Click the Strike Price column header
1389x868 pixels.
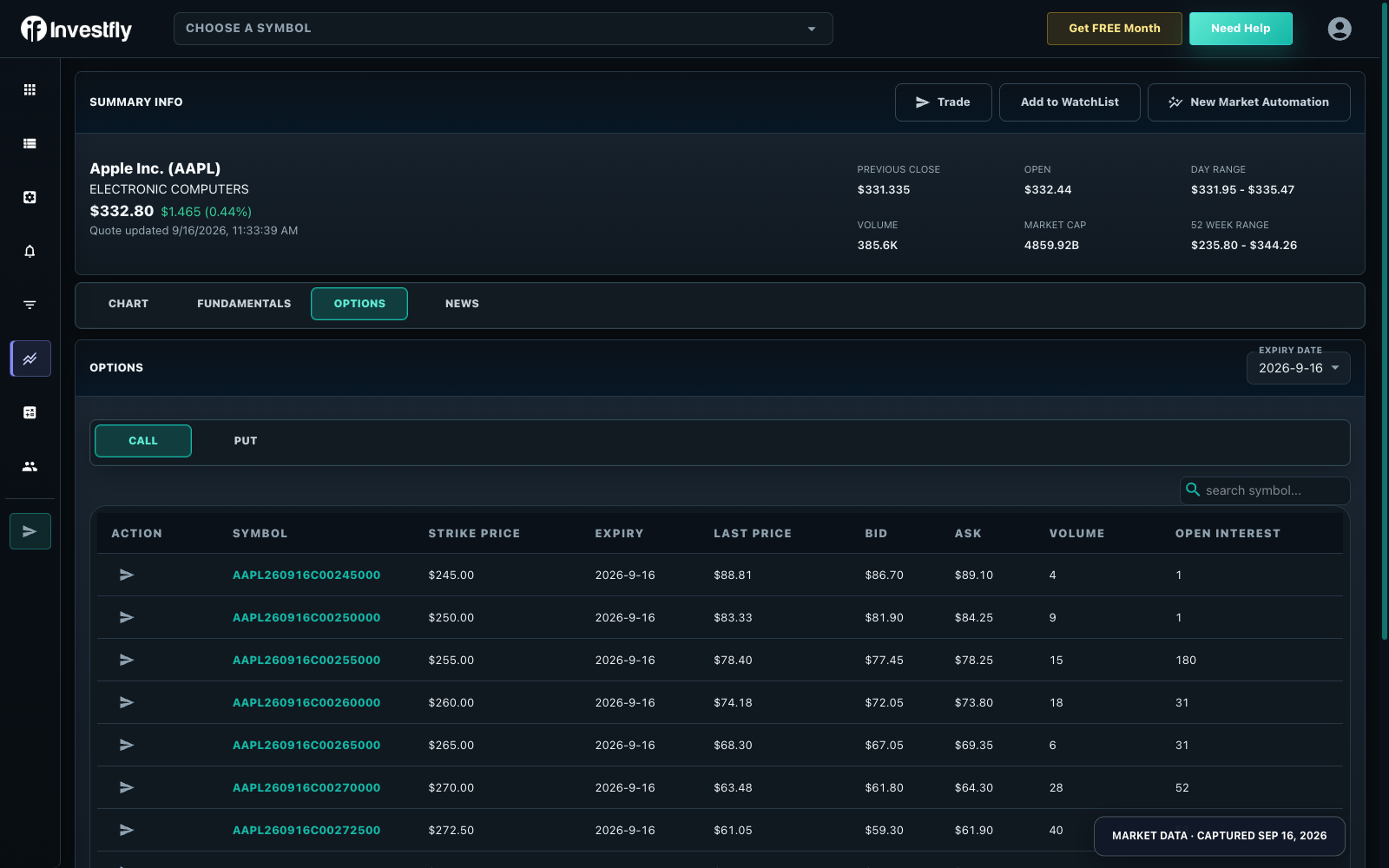[474, 534]
